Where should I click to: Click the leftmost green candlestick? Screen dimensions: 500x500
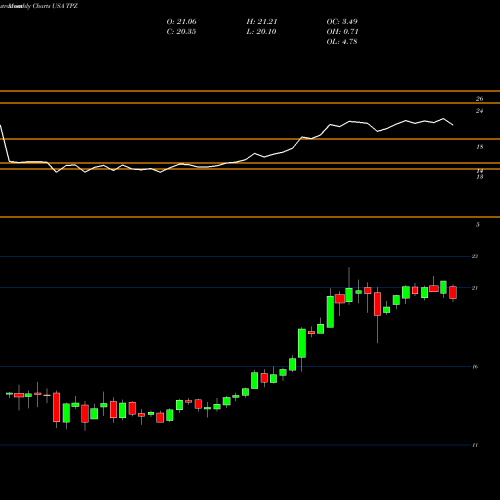9,394
